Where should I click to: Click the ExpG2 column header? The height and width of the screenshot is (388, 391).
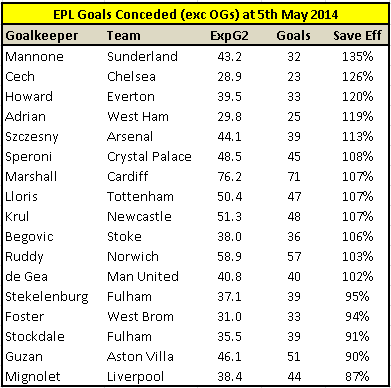point(229,36)
